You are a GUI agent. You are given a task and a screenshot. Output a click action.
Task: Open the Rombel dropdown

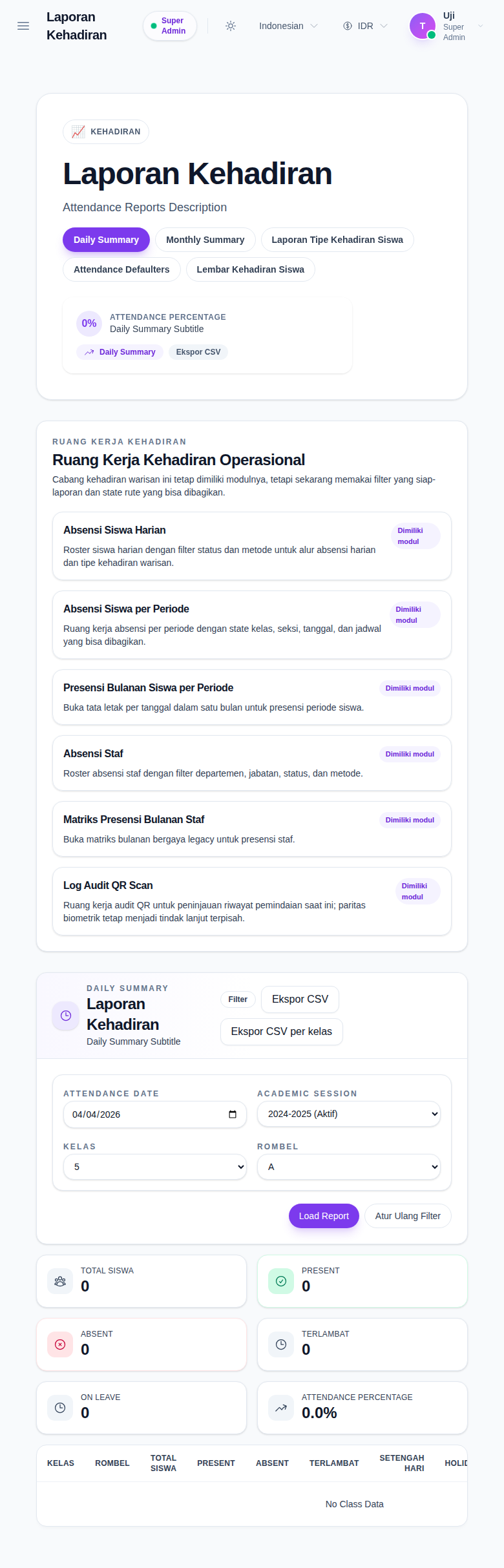click(349, 1167)
